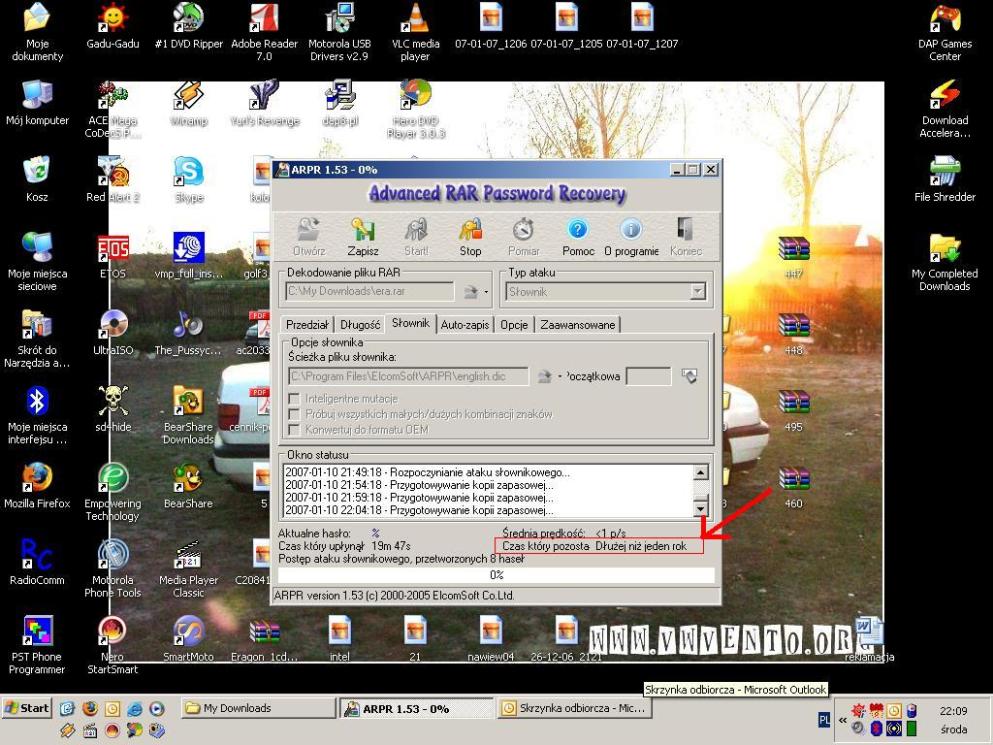Click the browse icon beside the dictionary path
Viewport: 993px width, 745px height.
545,376
